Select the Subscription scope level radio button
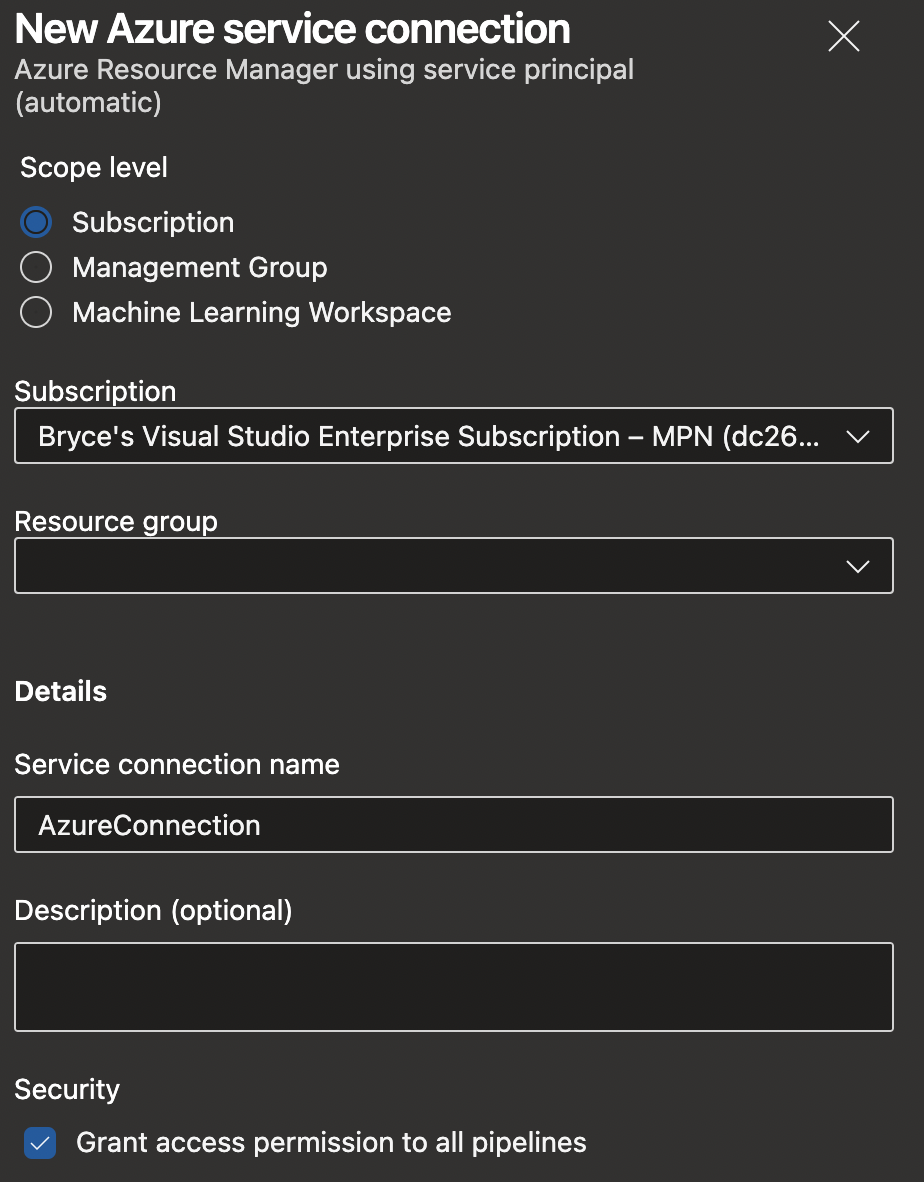This screenshot has width=924, height=1182. click(36, 222)
